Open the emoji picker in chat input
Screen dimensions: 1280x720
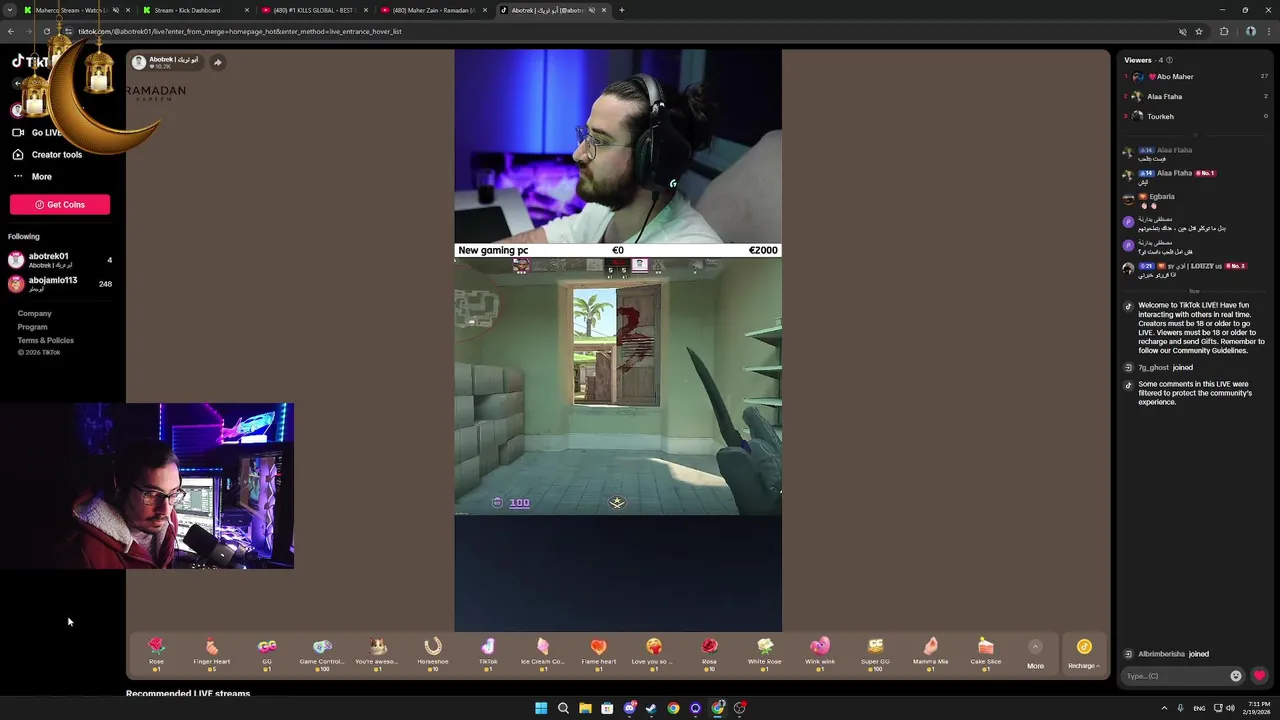click(1236, 676)
